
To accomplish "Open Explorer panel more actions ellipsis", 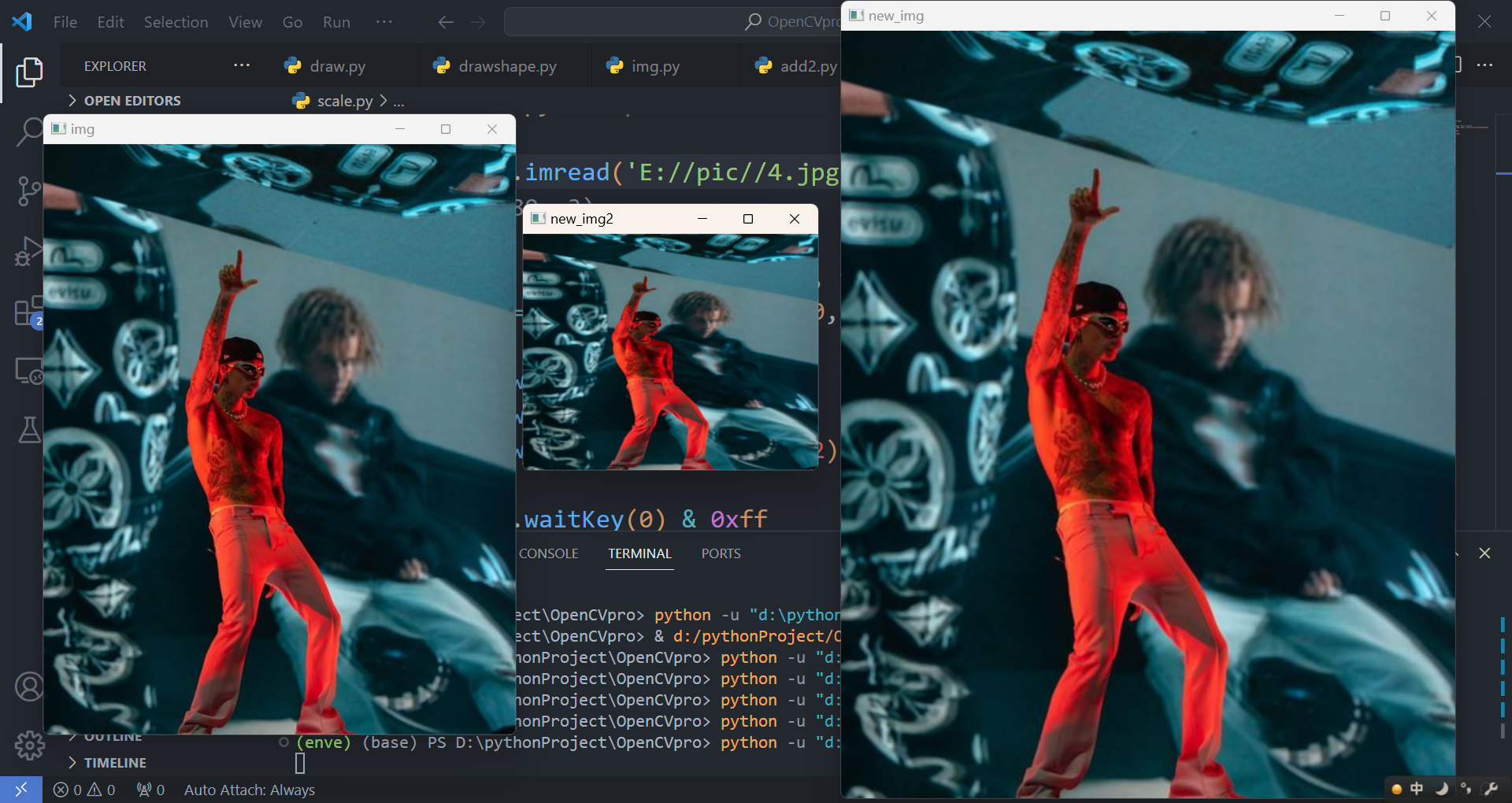I will point(242,65).
